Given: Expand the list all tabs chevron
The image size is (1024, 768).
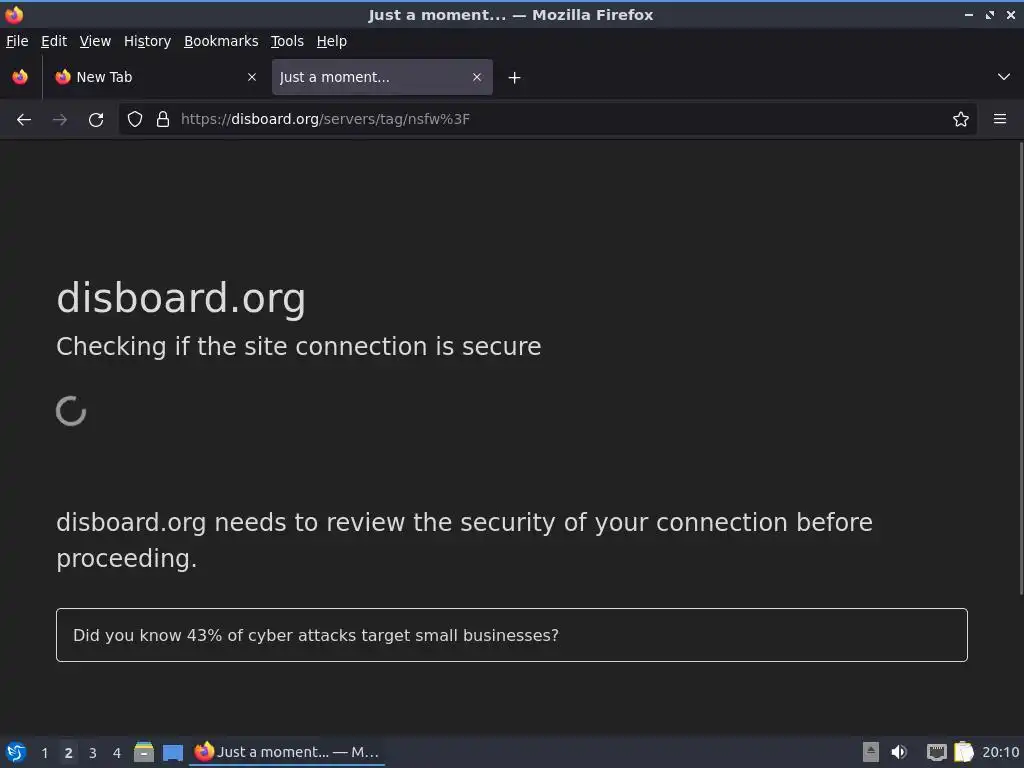Looking at the screenshot, I should 1003,77.
